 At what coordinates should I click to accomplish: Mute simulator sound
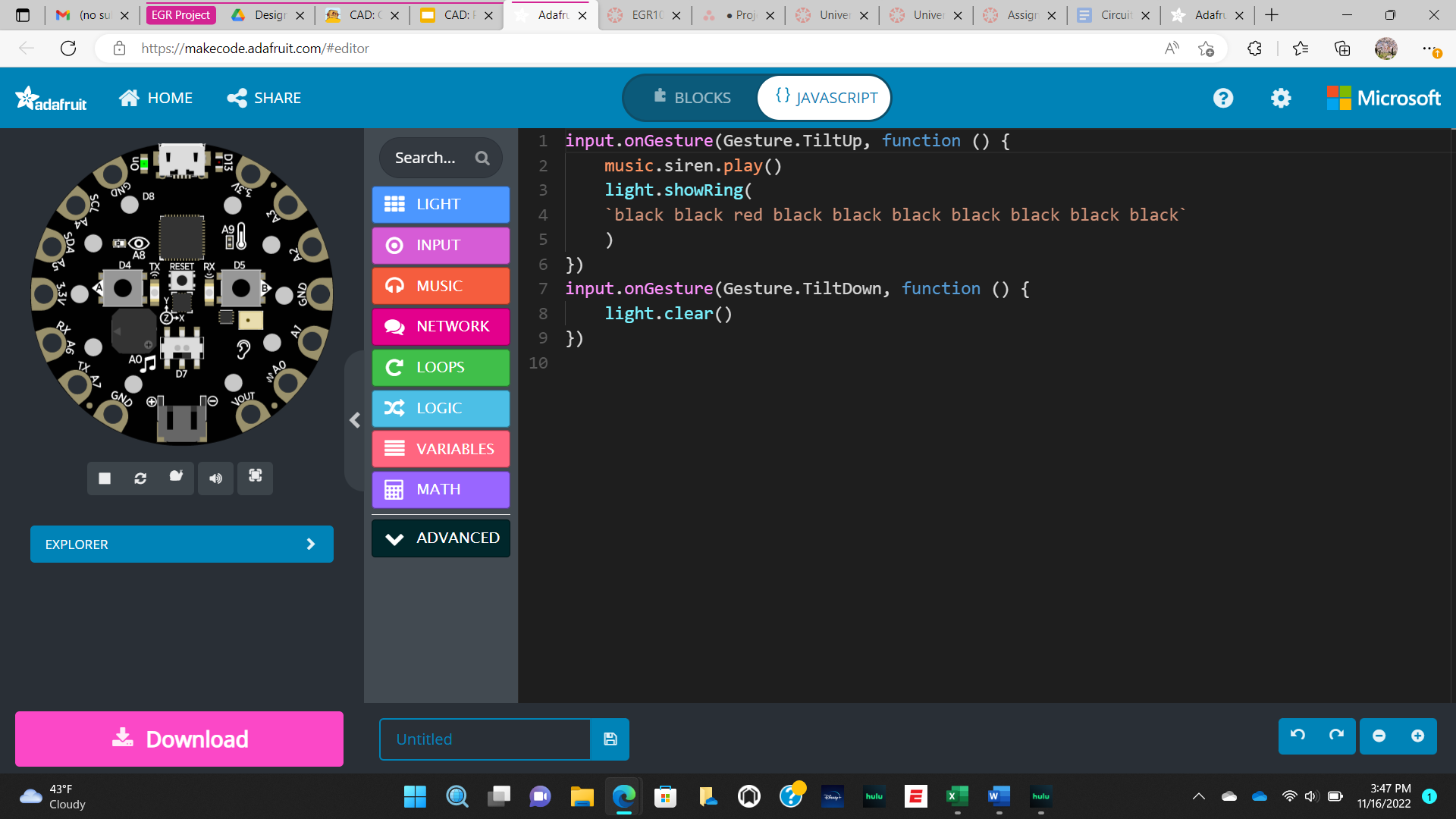pos(215,479)
